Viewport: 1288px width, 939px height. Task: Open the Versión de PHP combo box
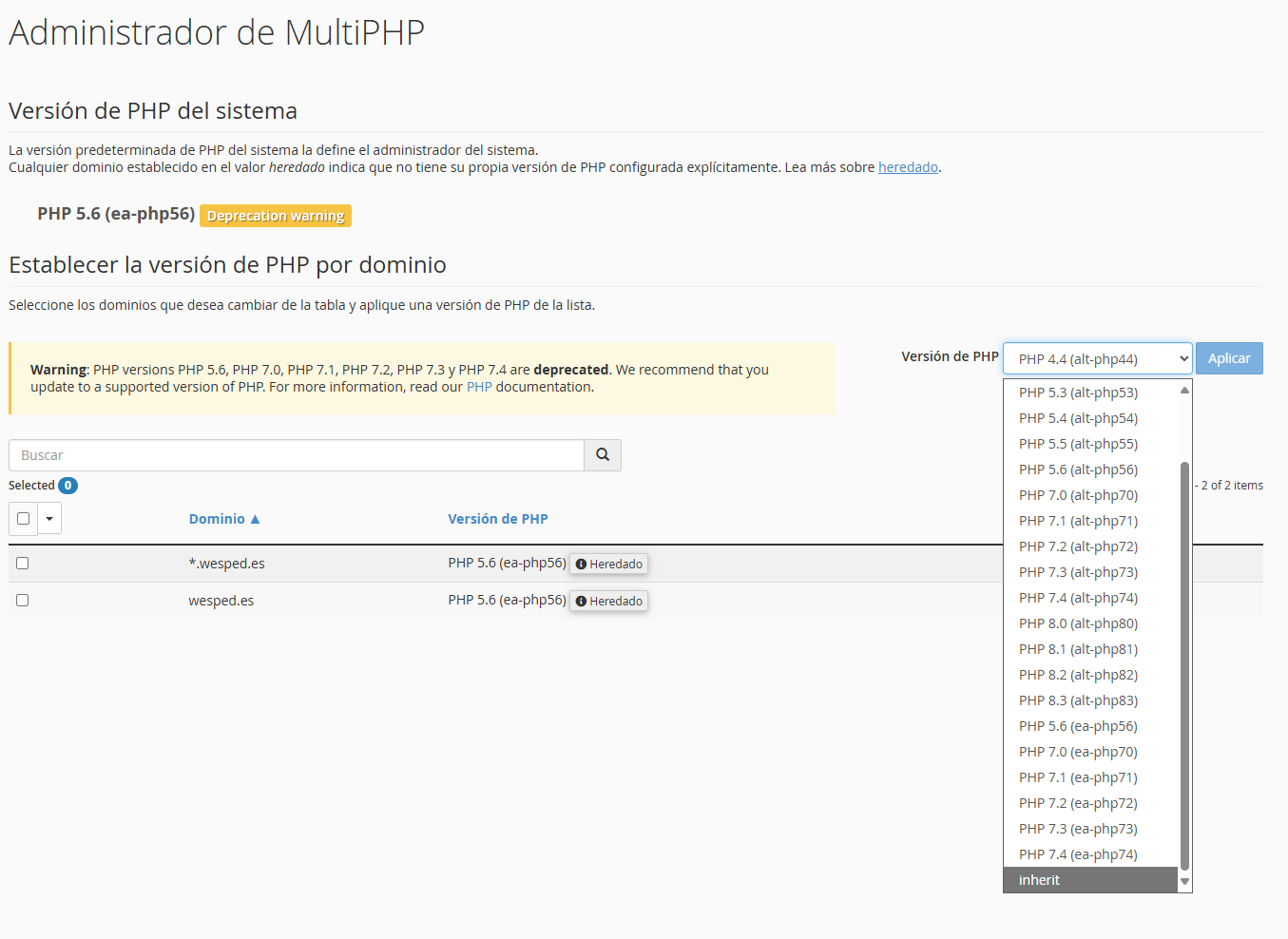pos(1097,359)
